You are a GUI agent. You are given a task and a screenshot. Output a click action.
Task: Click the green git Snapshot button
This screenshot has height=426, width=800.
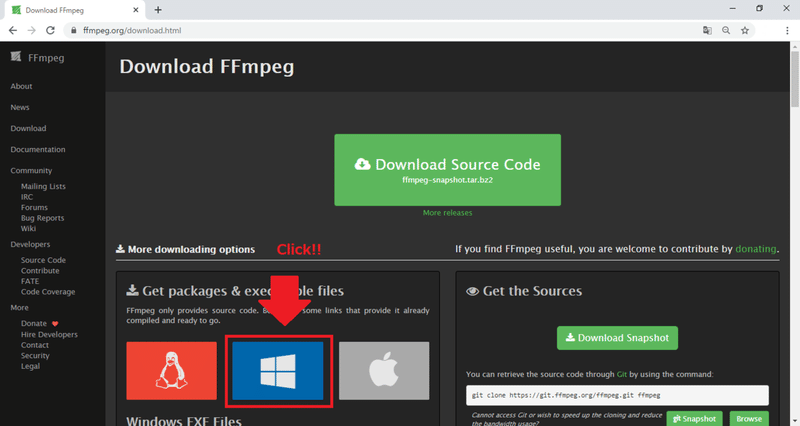pos(694,419)
